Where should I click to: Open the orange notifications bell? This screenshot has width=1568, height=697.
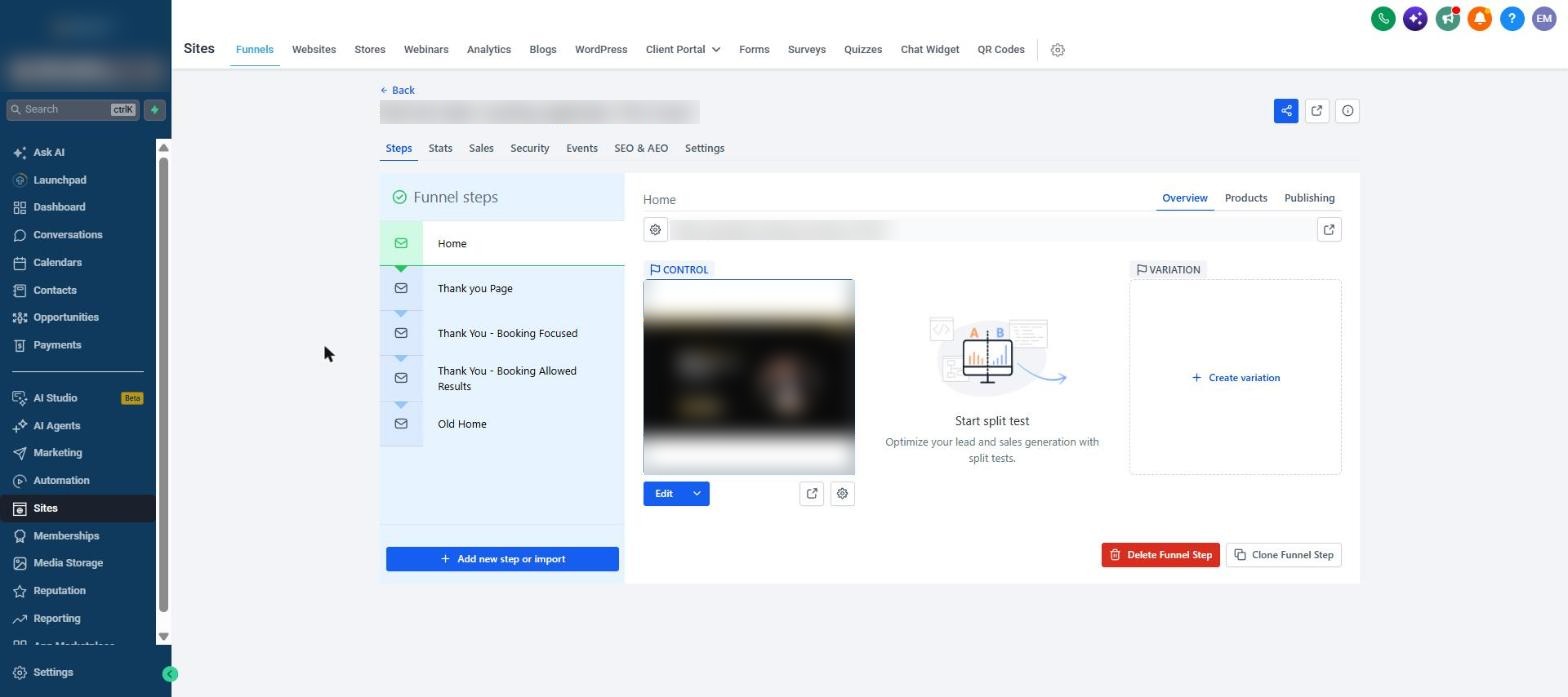(1480, 18)
